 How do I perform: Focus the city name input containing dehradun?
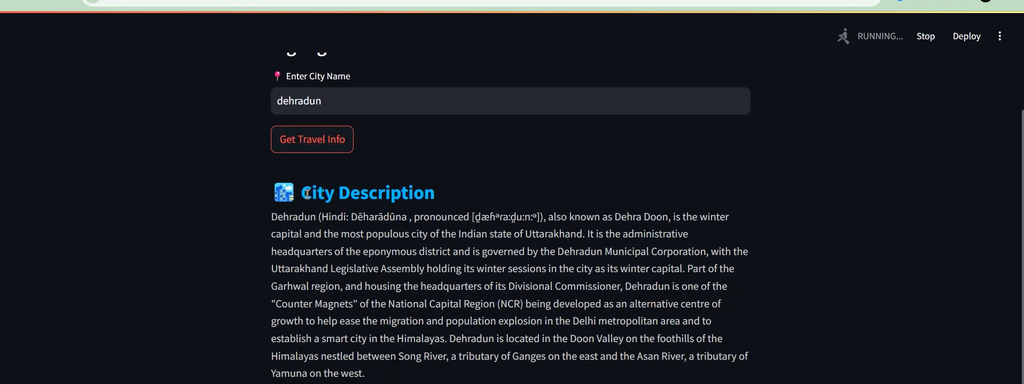[x=510, y=101]
